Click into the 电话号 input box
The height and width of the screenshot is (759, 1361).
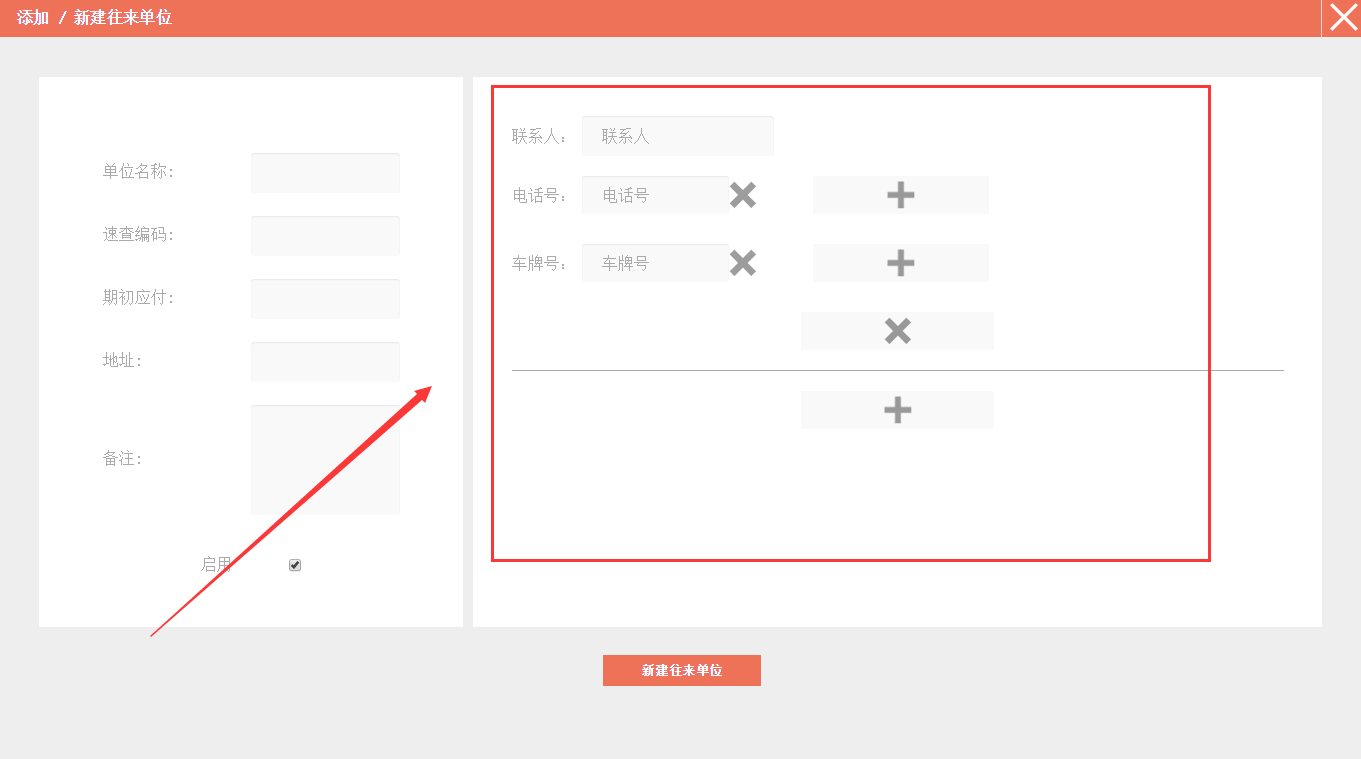(x=655, y=195)
